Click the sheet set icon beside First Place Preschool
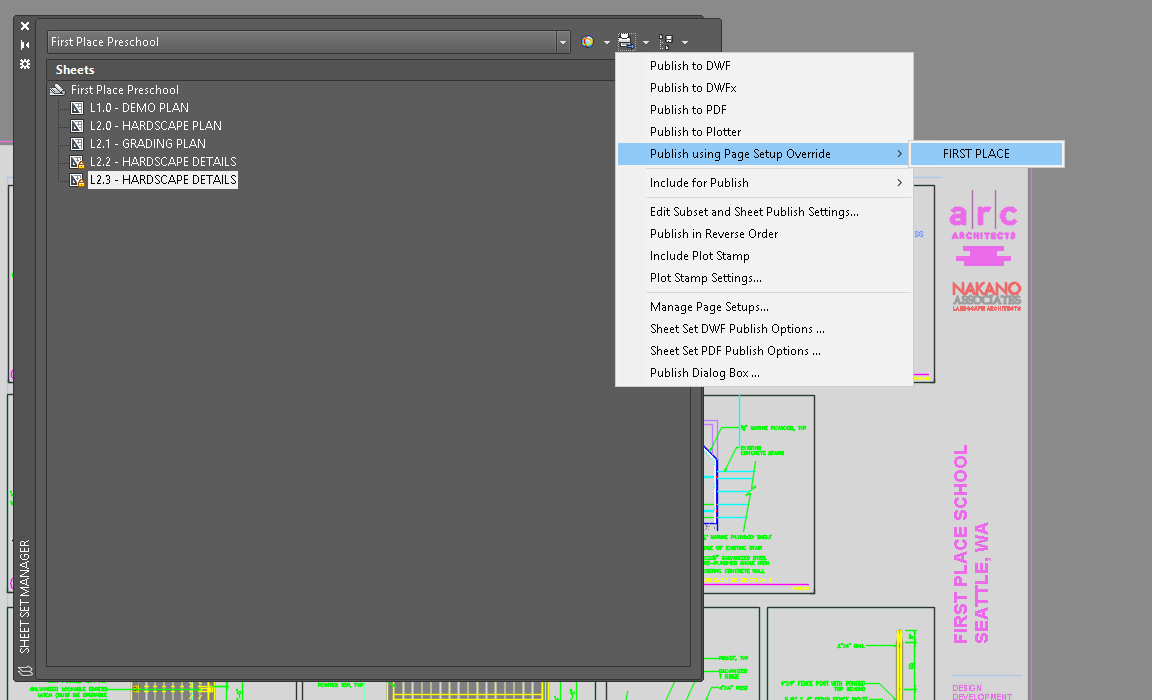Viewport: 1152px width, 700px height. [x=57, y=89]
